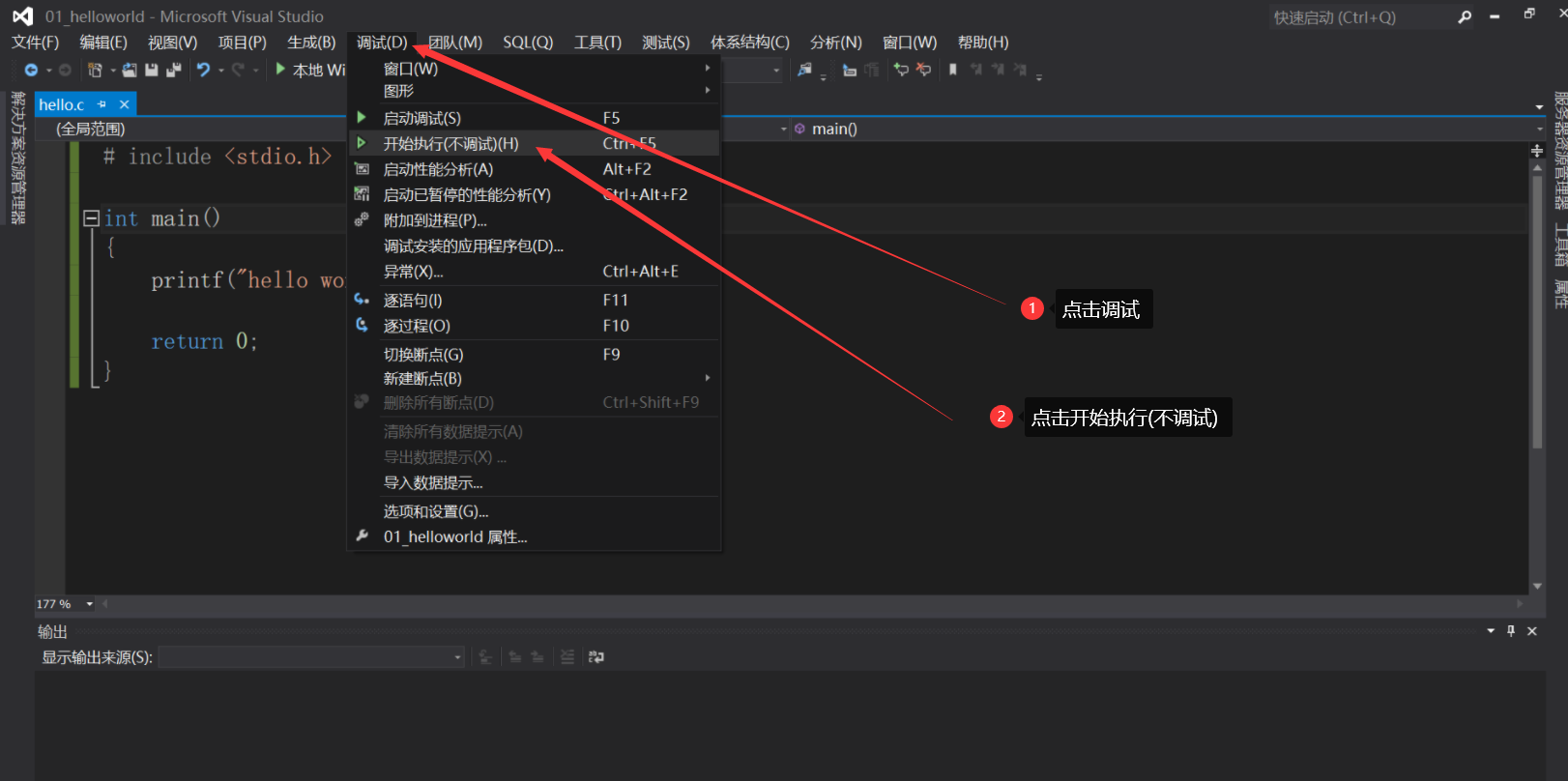Click the split editor handle above scrollbar
The height and width of the screenshot is (781, 1568).
tap(1537, 151)
